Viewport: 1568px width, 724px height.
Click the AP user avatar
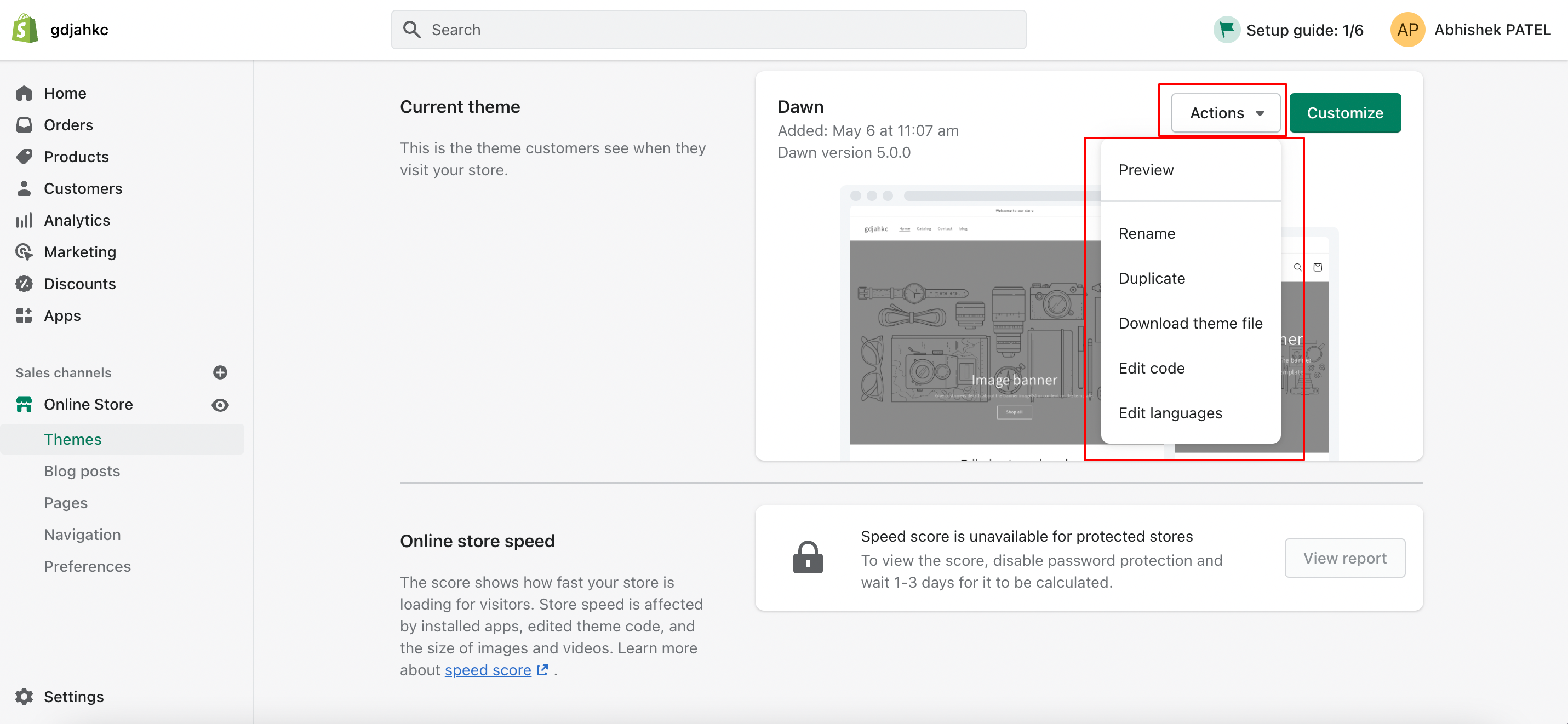point(1407,29)
